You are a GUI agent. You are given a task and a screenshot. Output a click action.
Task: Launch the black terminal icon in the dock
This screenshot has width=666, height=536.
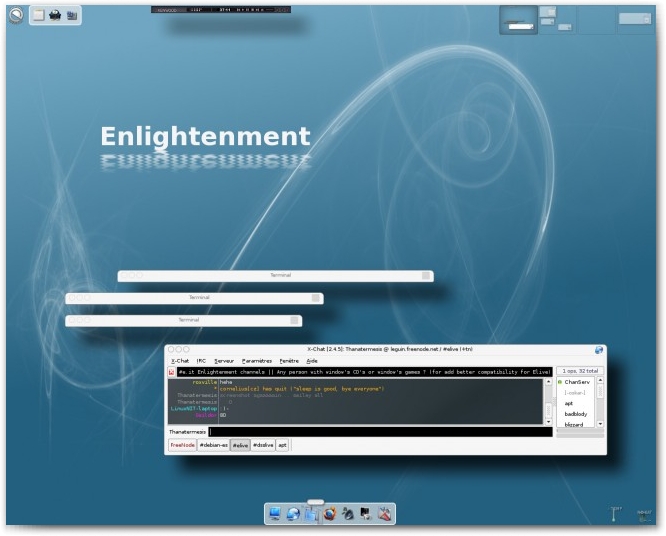point(366,514)
